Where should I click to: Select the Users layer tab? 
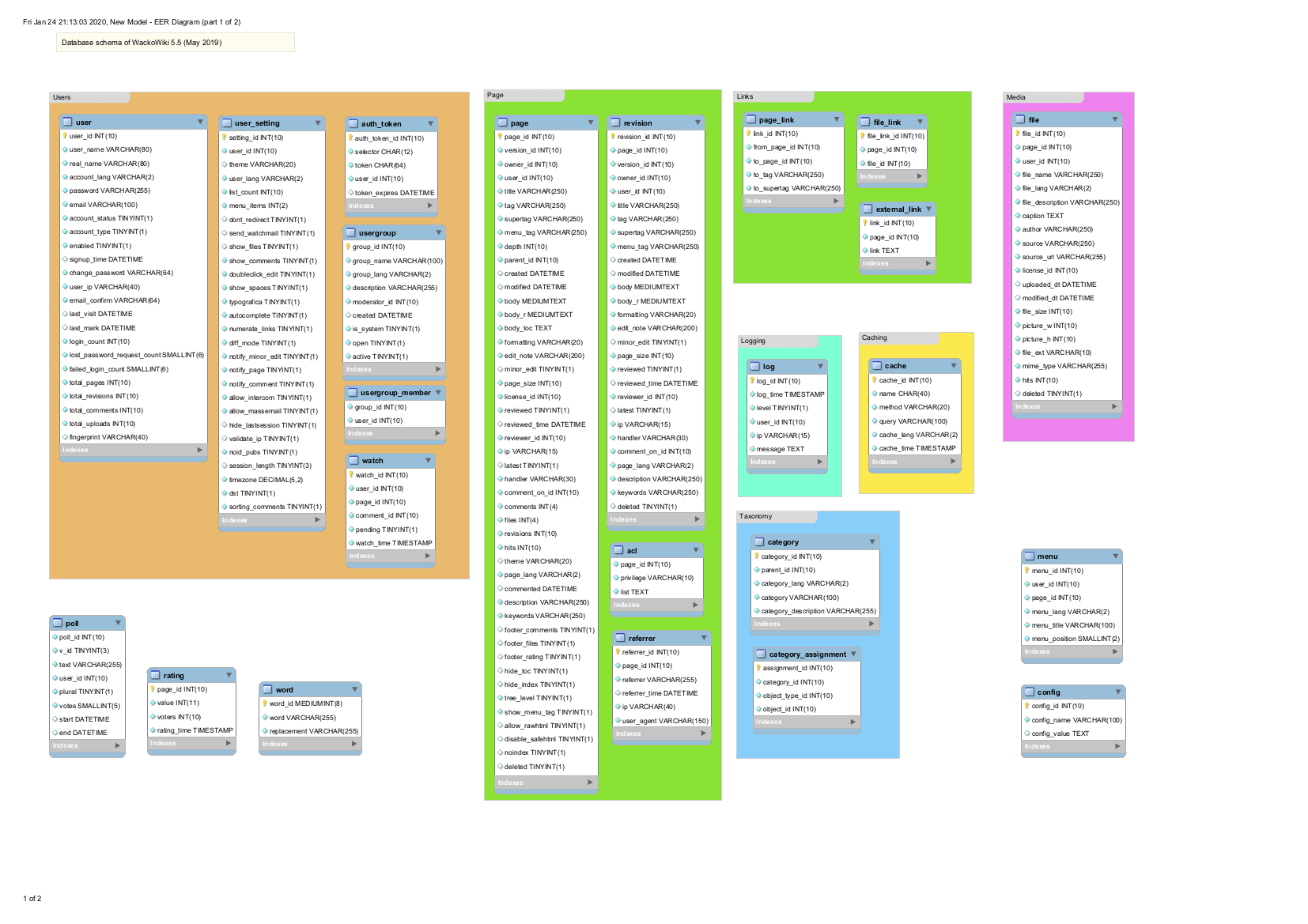click(89, 97)
